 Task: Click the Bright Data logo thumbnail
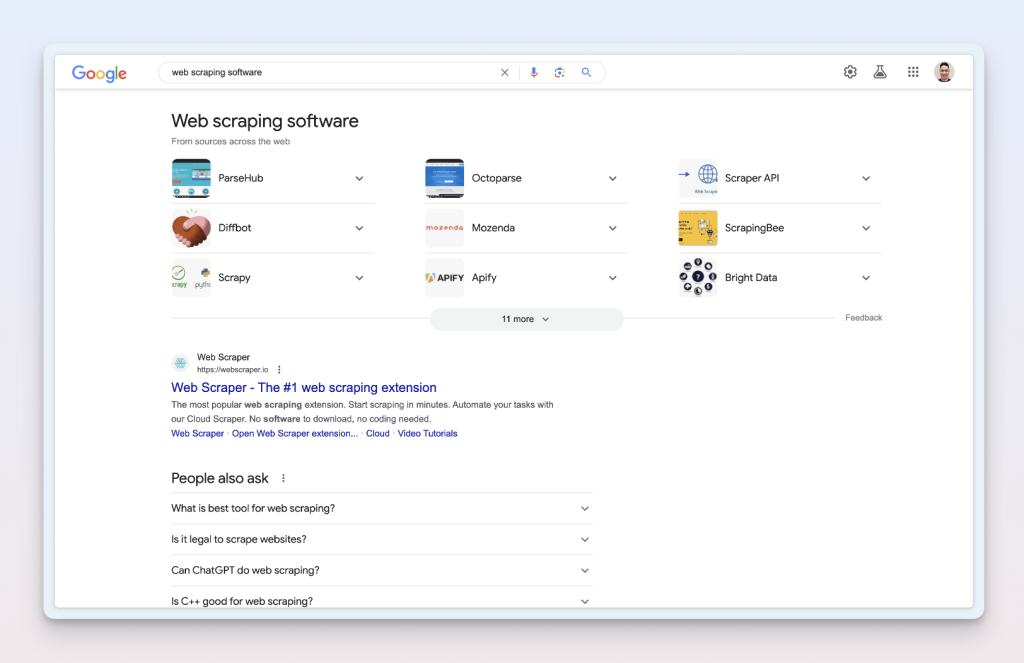pos(698,278)
